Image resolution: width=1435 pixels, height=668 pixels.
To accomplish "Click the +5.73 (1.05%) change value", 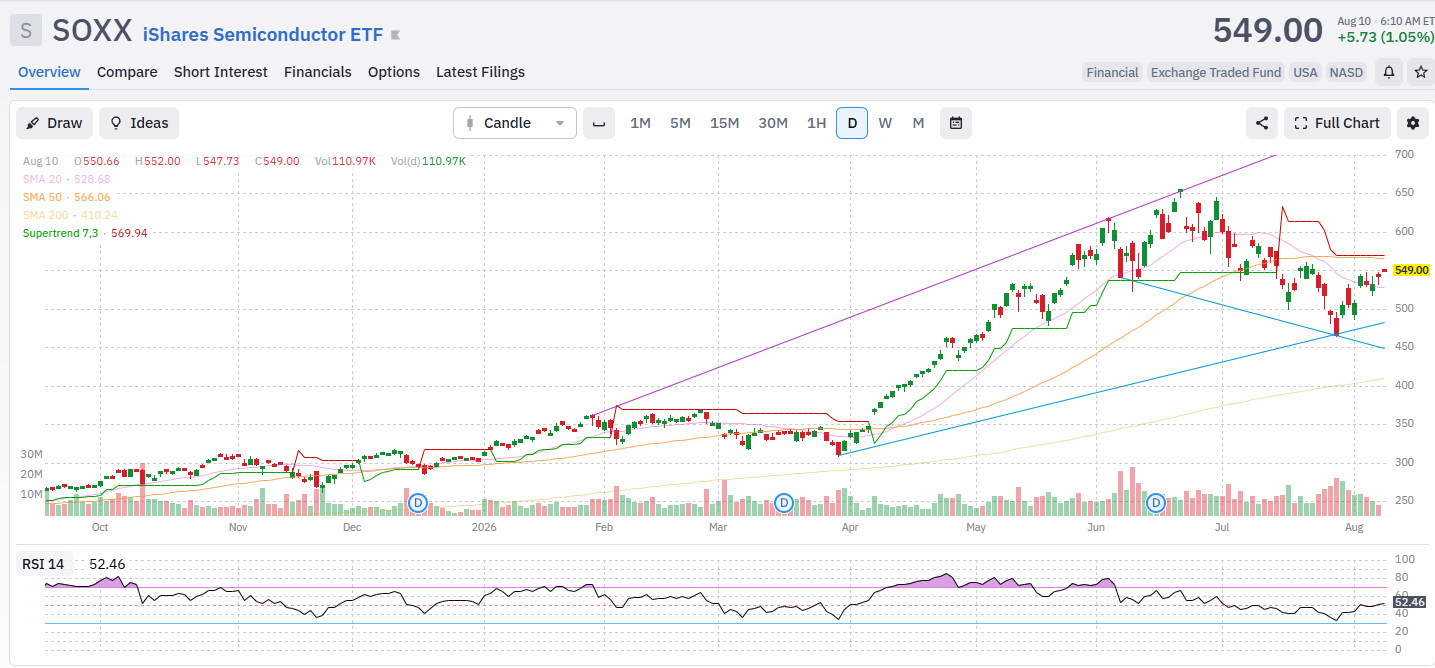I will pyautogui.click(x=1385, y=37).
